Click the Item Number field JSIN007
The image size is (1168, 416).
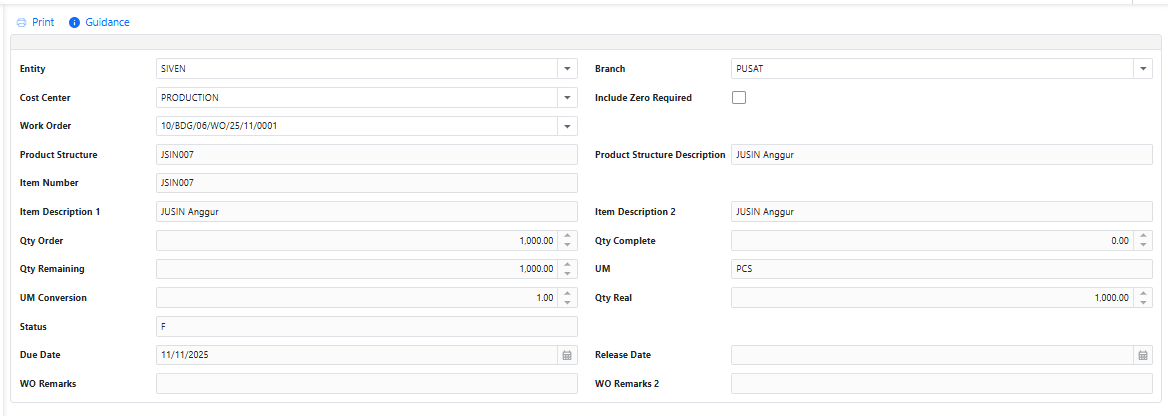pos(366,183)
